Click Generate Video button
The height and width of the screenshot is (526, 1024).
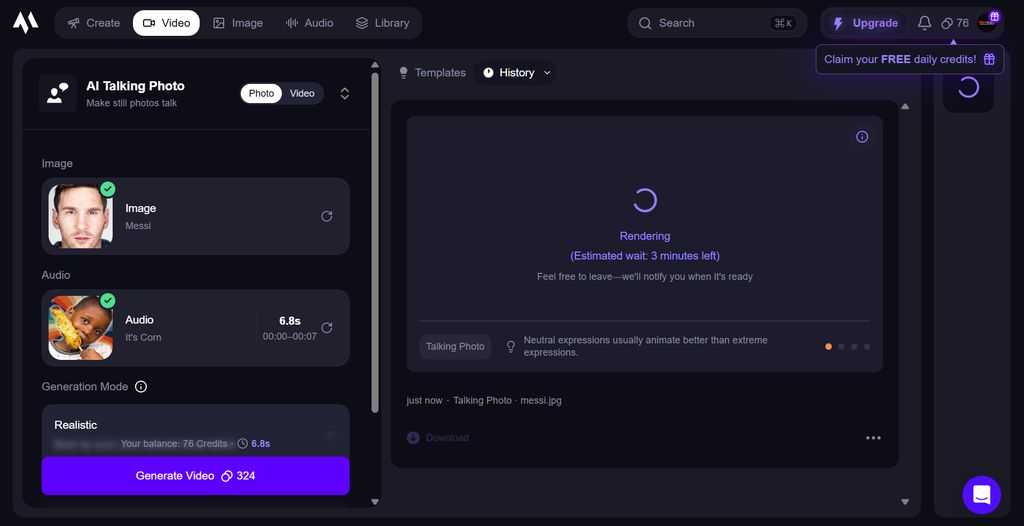click(x=195, y=476)
